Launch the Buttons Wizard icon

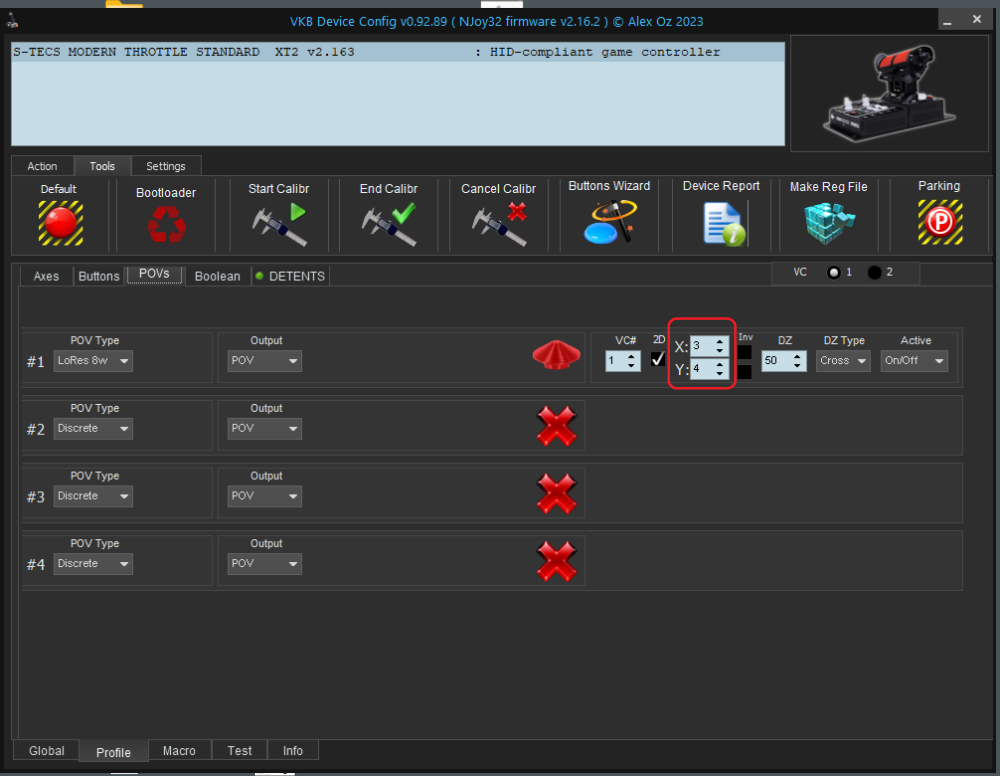click(x=609, y=221)
